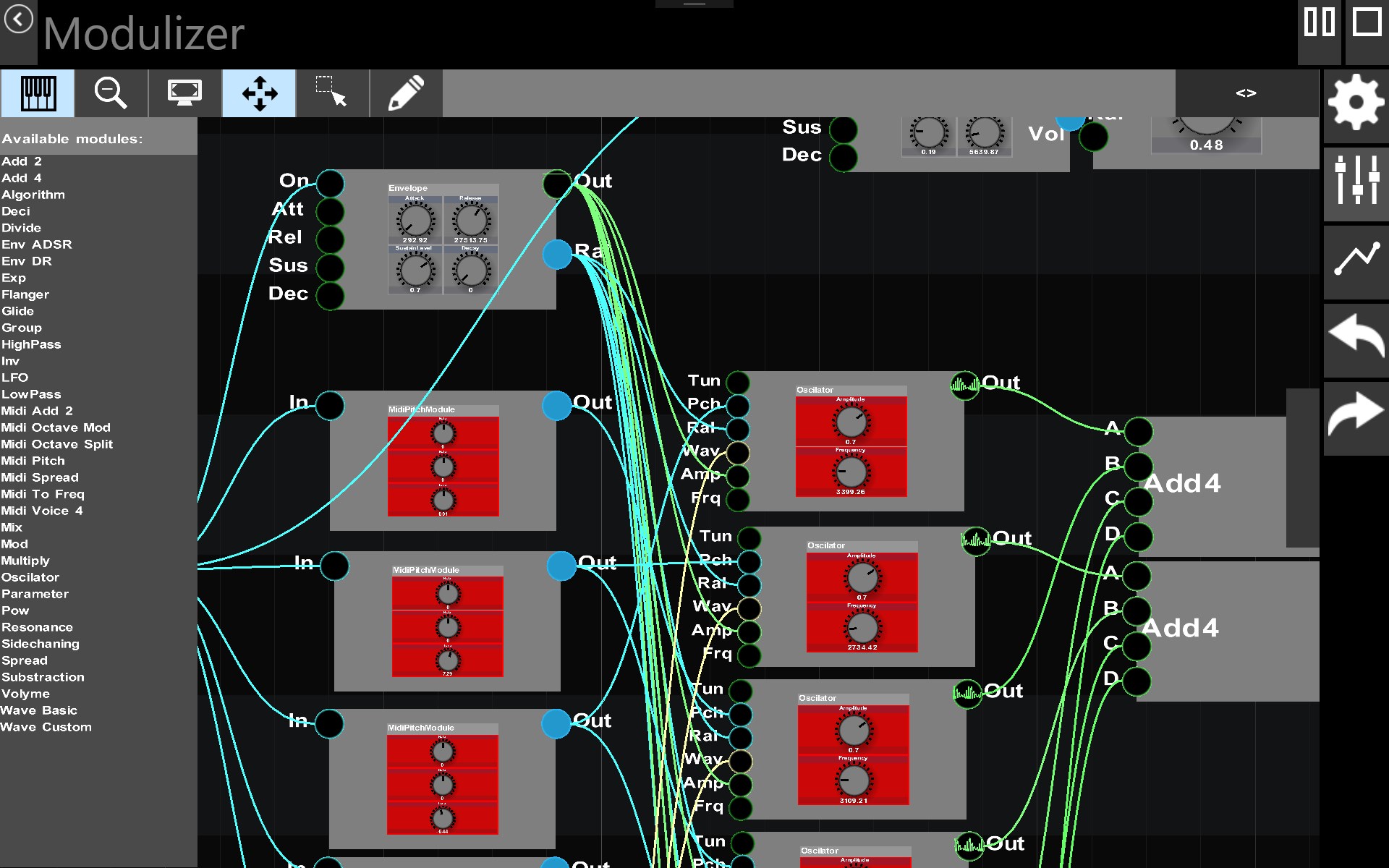Expand the <> control above settings
1389x868 pixels.
pyautogui.click(x=1247, y=92)
